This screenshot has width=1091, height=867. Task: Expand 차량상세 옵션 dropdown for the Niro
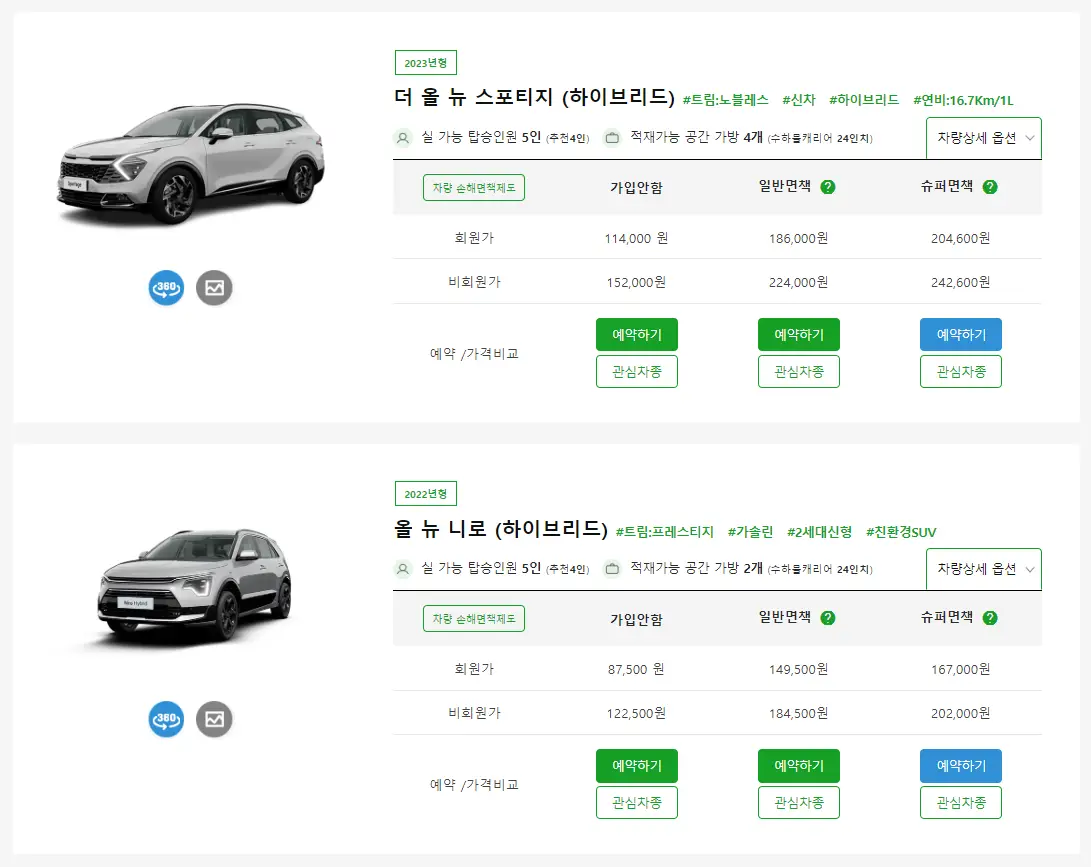point(983,568)
